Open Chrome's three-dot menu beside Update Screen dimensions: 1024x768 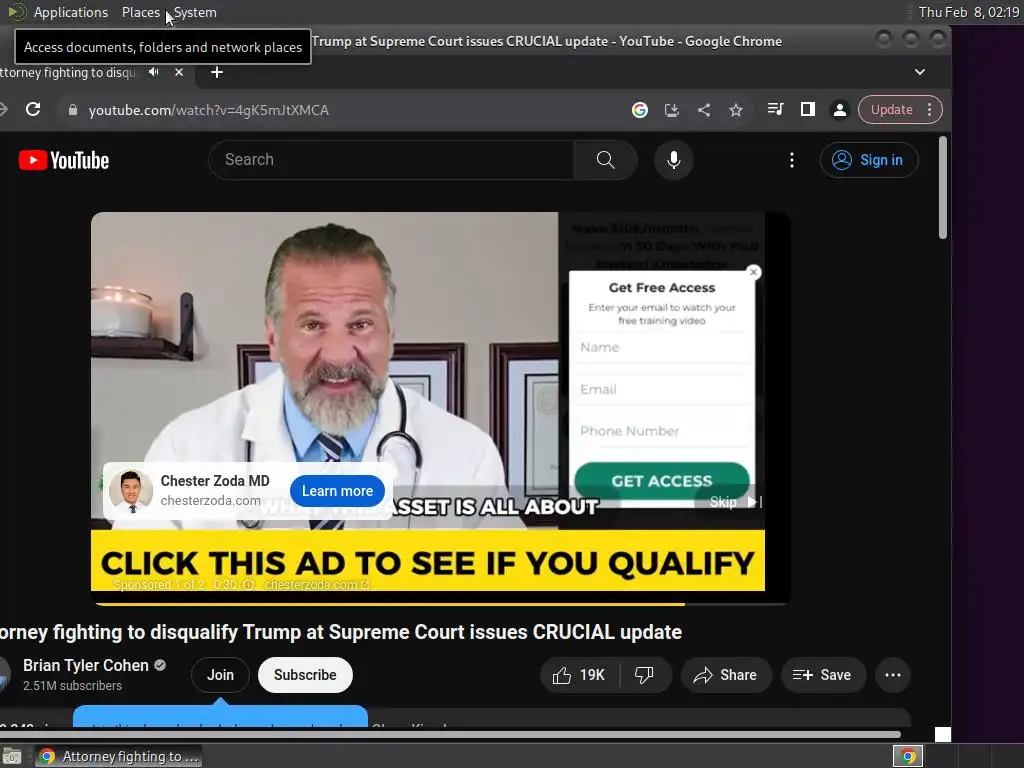click(x=930, y=110)
